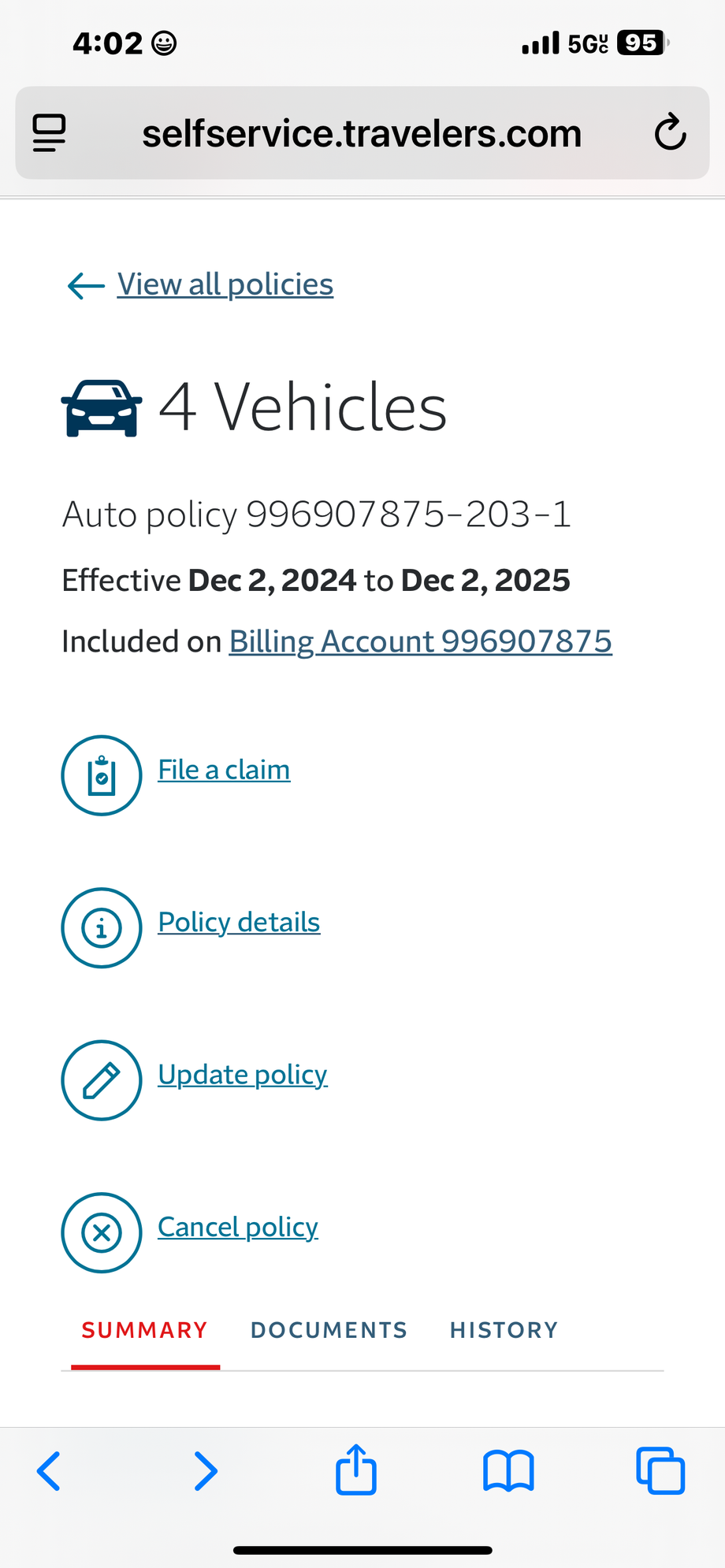This screenshot has width=725, height=1568.
Task: Go back using Safari's back chevron
Action: [49, 1470]
